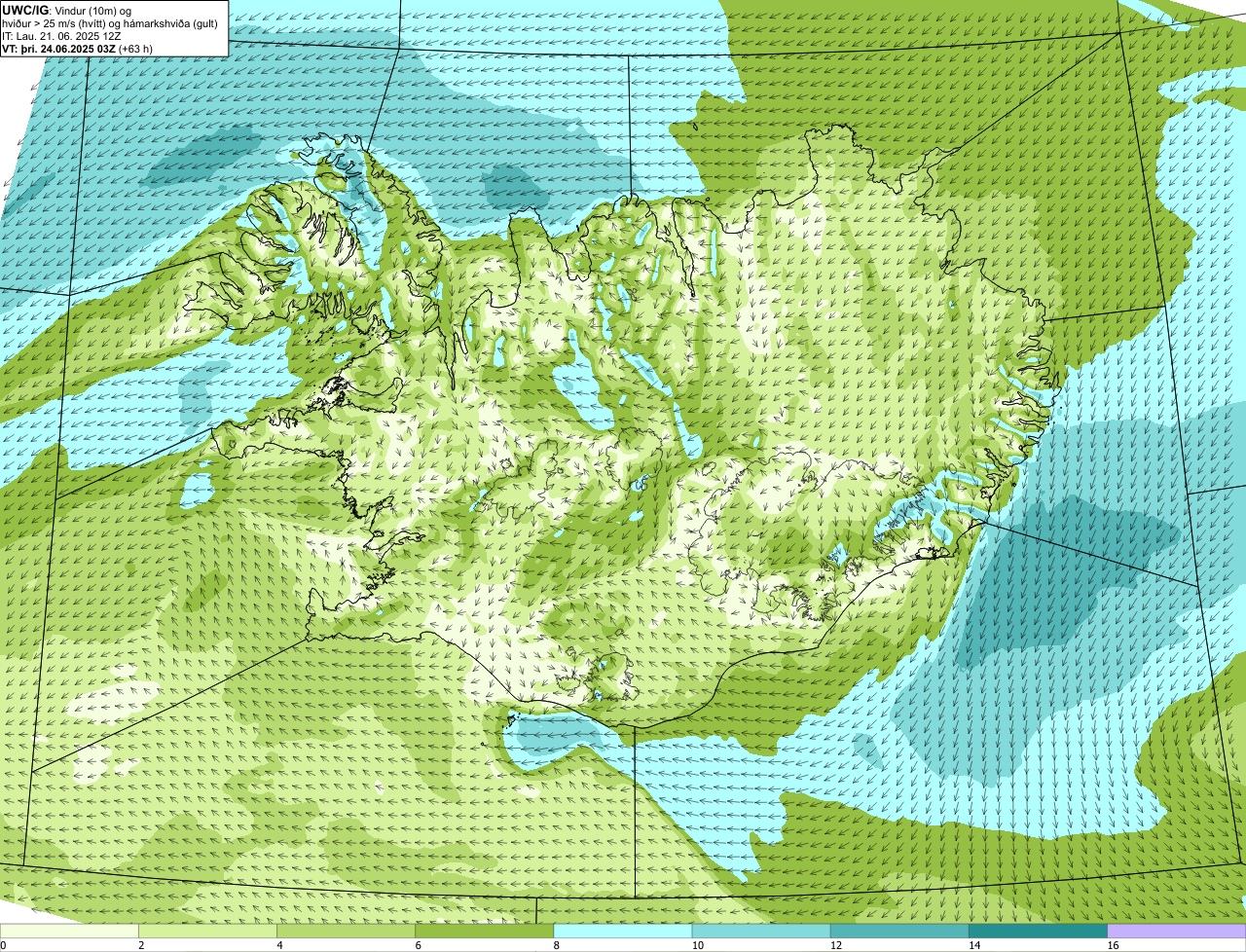This screenshot has width=1246, height=952.
Task: Click the legend tick label '2'
Action: 141,945
